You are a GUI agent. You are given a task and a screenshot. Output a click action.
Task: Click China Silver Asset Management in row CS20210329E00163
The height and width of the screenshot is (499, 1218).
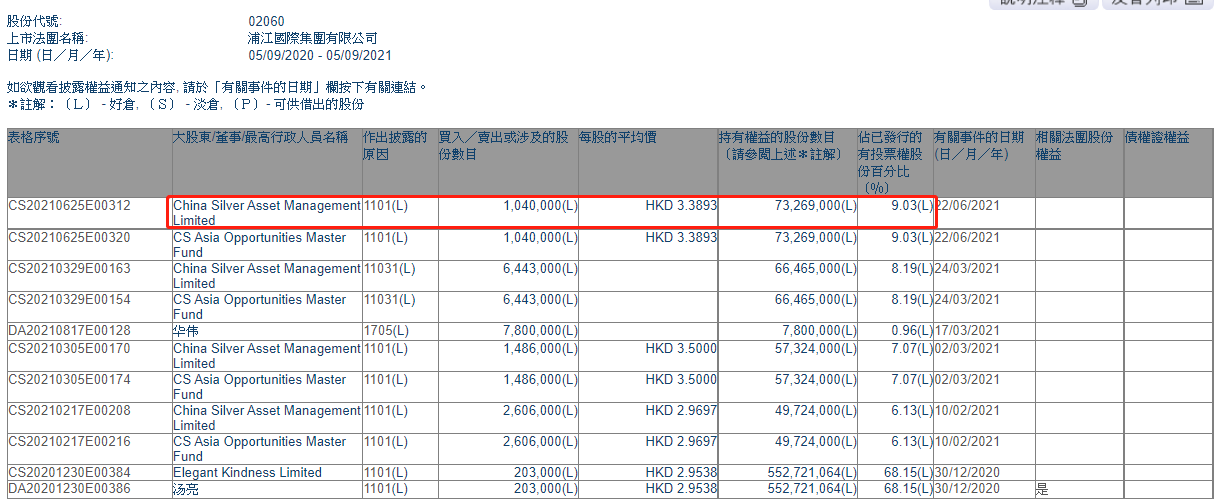point(266,276)
